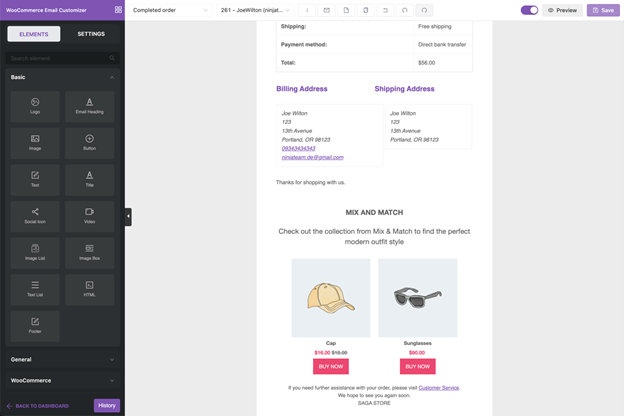Open the Completed order email type dropdown

tap(170, 10)
